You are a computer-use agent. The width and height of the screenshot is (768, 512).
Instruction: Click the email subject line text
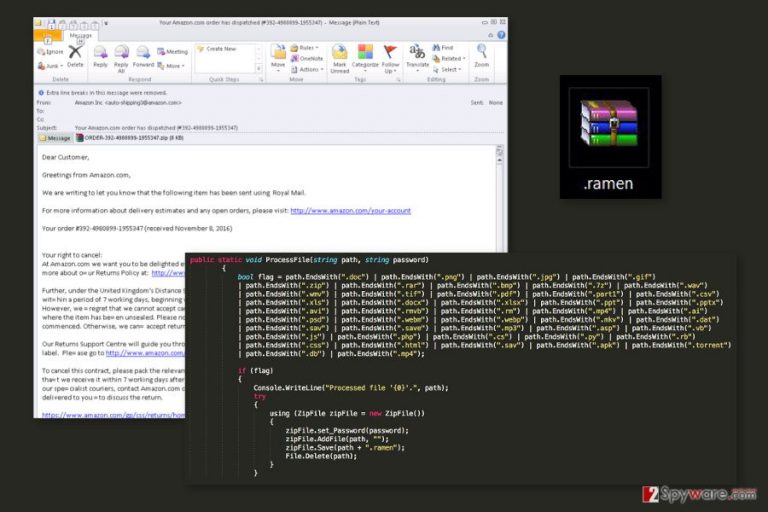pos(156,128)
